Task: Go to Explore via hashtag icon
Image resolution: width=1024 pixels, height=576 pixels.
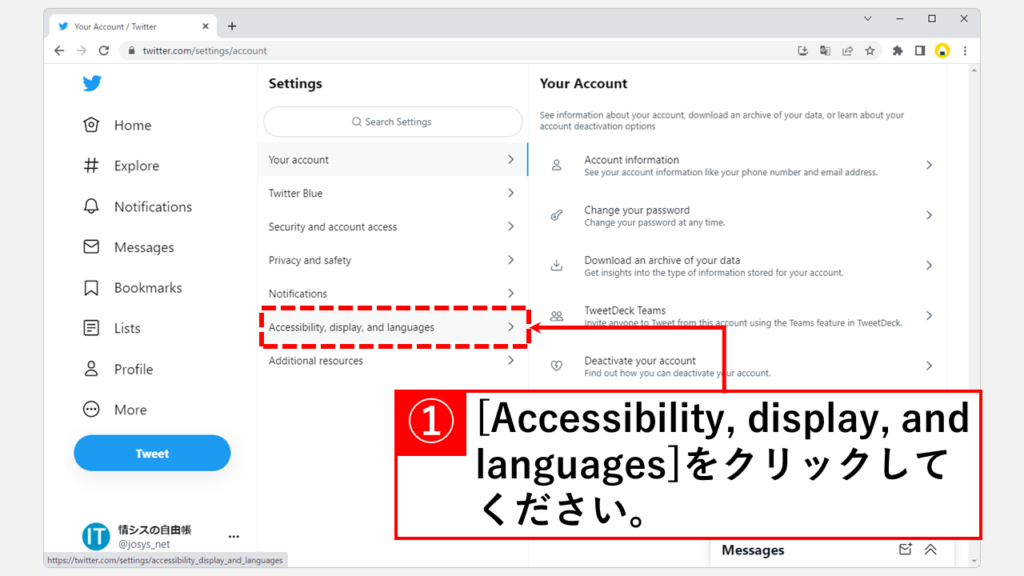Action: pyautogui.click(x=92, y=166)
